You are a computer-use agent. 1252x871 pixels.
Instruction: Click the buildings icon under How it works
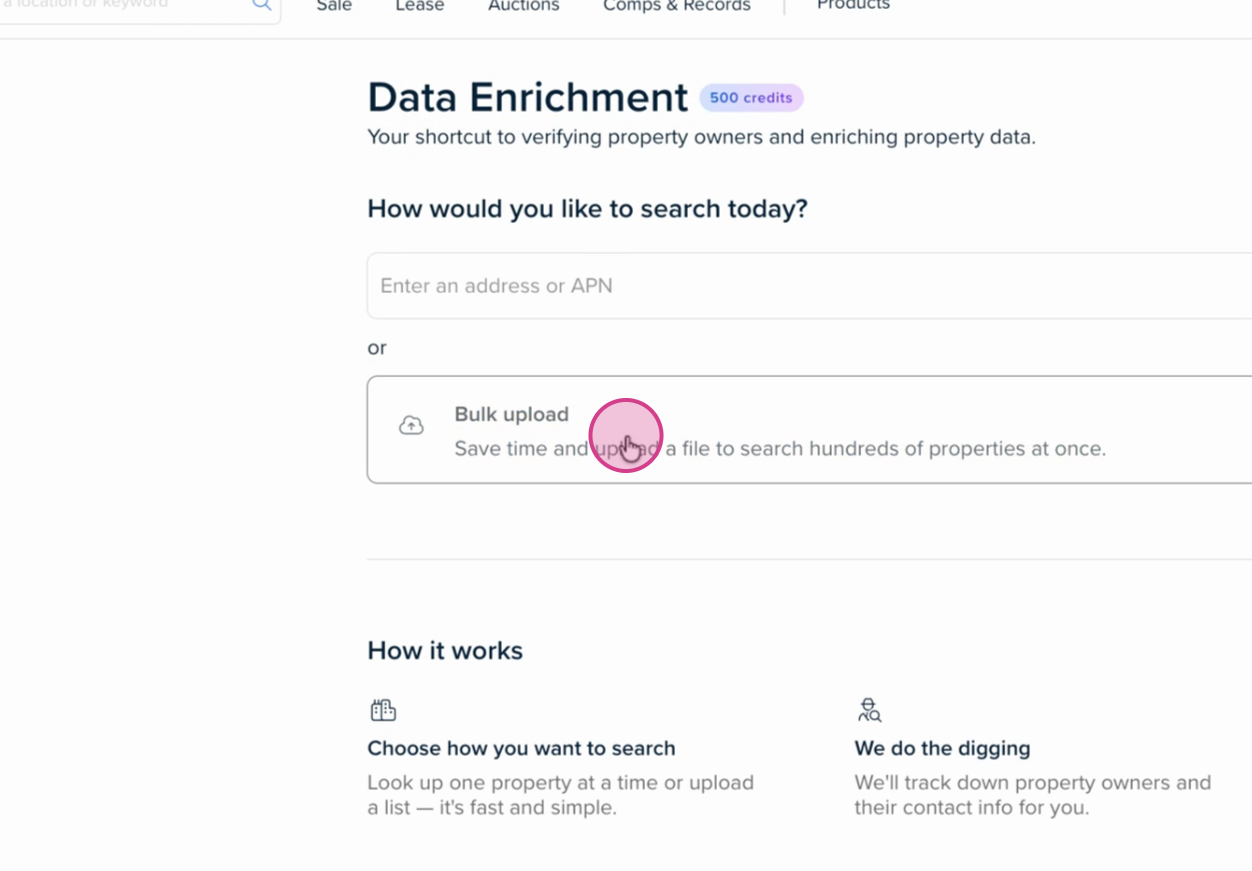click(x=383, y=710)
